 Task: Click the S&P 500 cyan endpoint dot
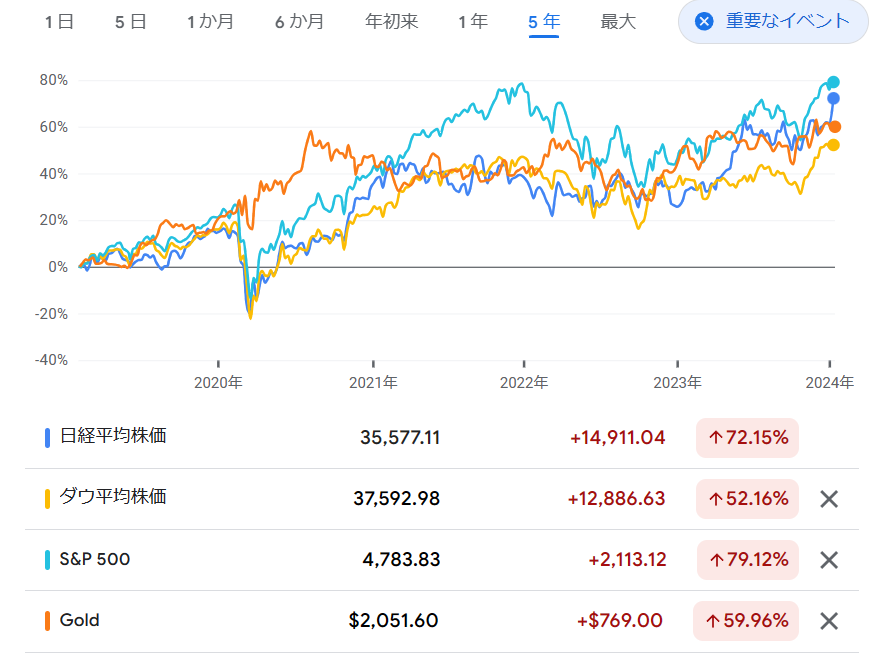click(833, 82)
